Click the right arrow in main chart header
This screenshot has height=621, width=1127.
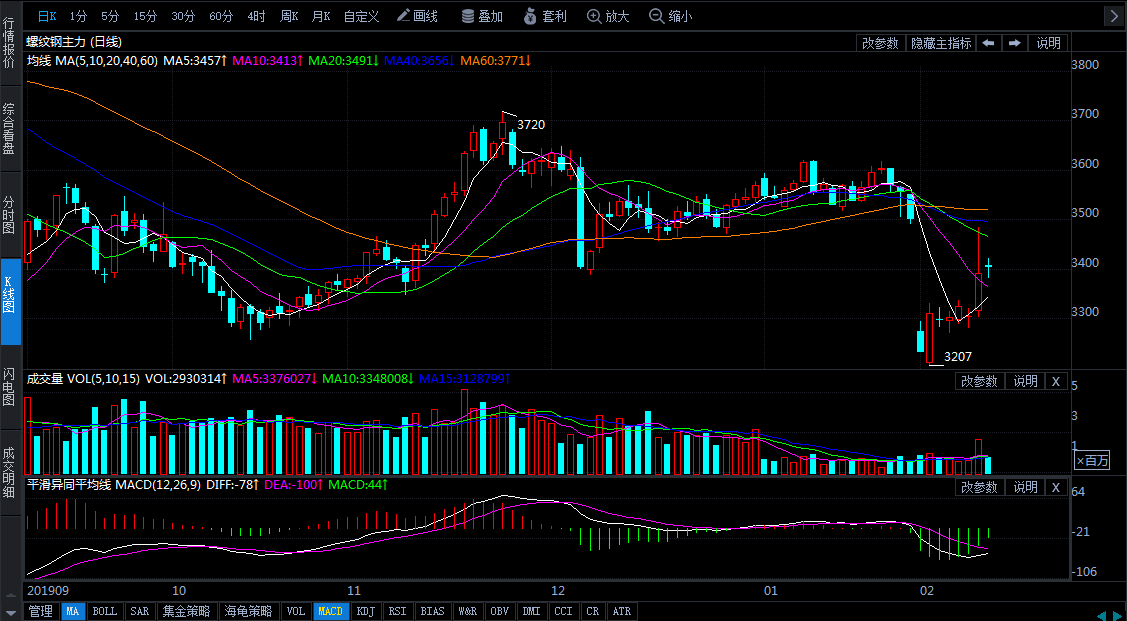point(1014,43)
